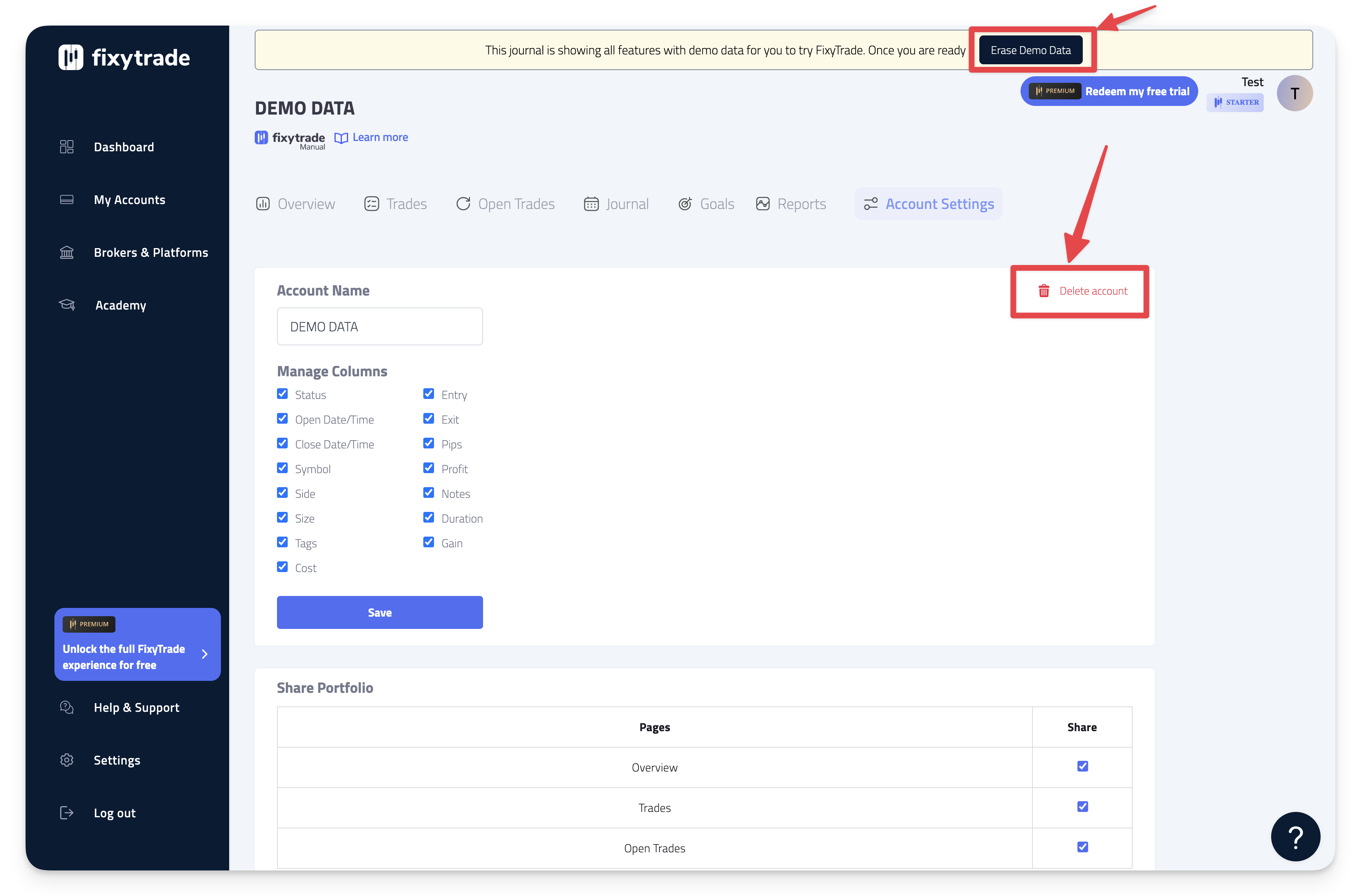Expand the Unlock full FixyTrade experience chevron
The height and width of the screenshot is (896, 1361).
click(x=205, y=654)
